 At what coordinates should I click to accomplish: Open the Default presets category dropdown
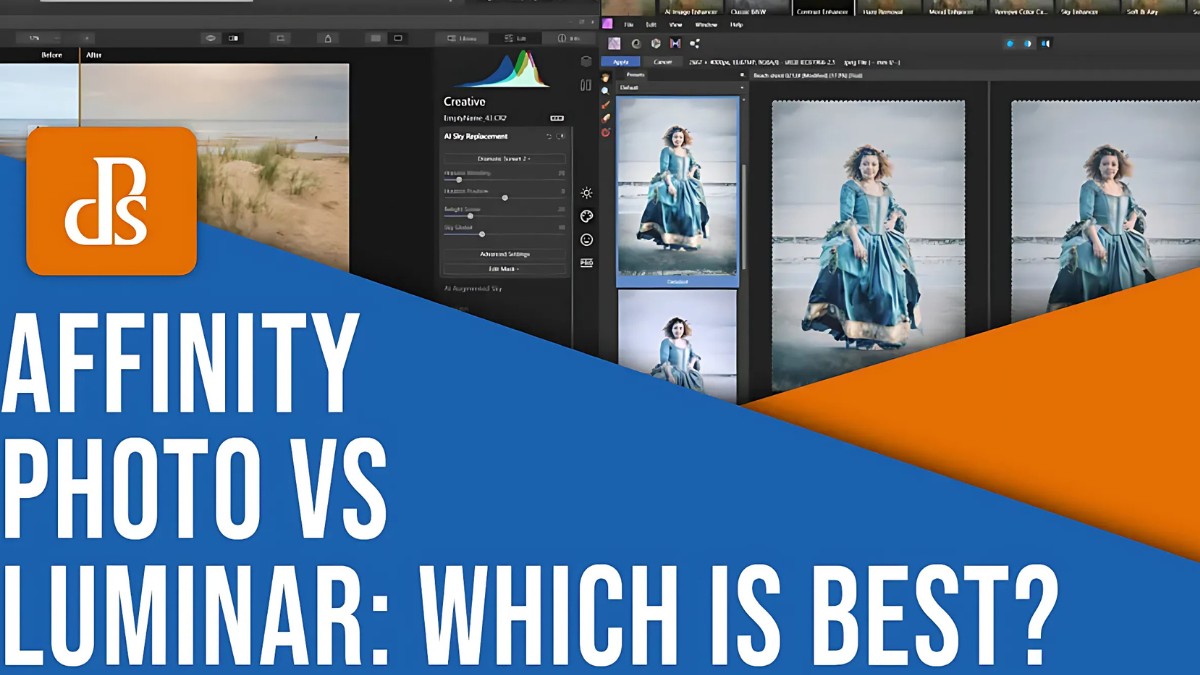681,87
